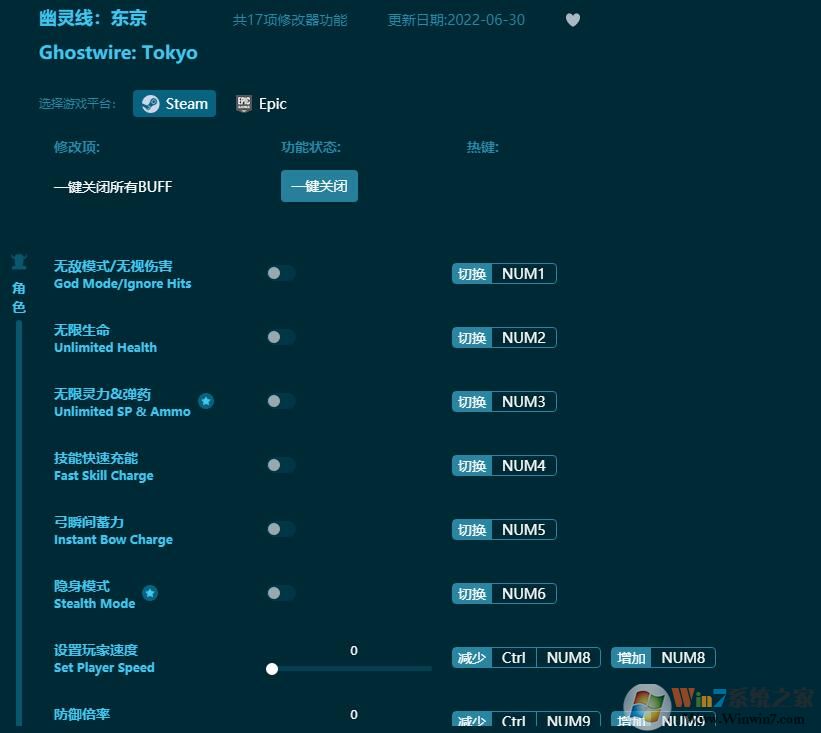Click the 切换 NUM1 hotkey button
Image resolution: width=821 pixels, height=733 pixels.
pos(503,273)
